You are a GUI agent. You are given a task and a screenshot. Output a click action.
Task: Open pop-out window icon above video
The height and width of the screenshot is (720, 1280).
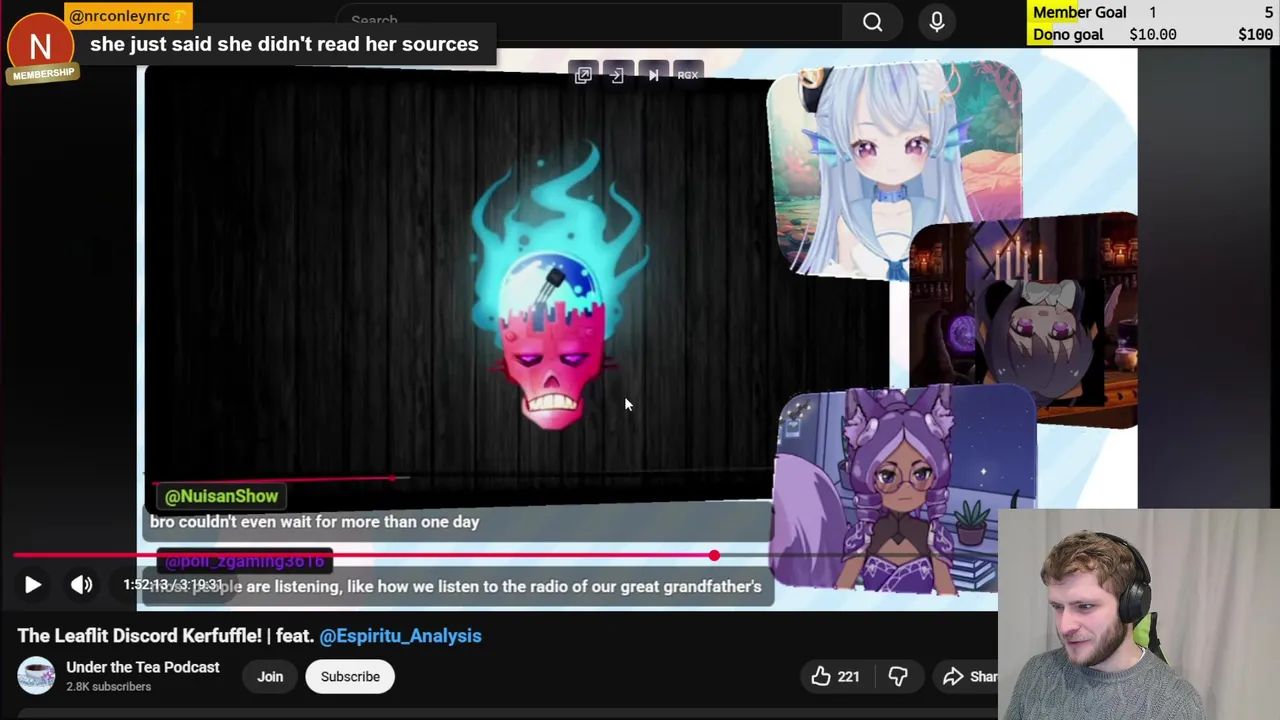click(x=583, y=75)
